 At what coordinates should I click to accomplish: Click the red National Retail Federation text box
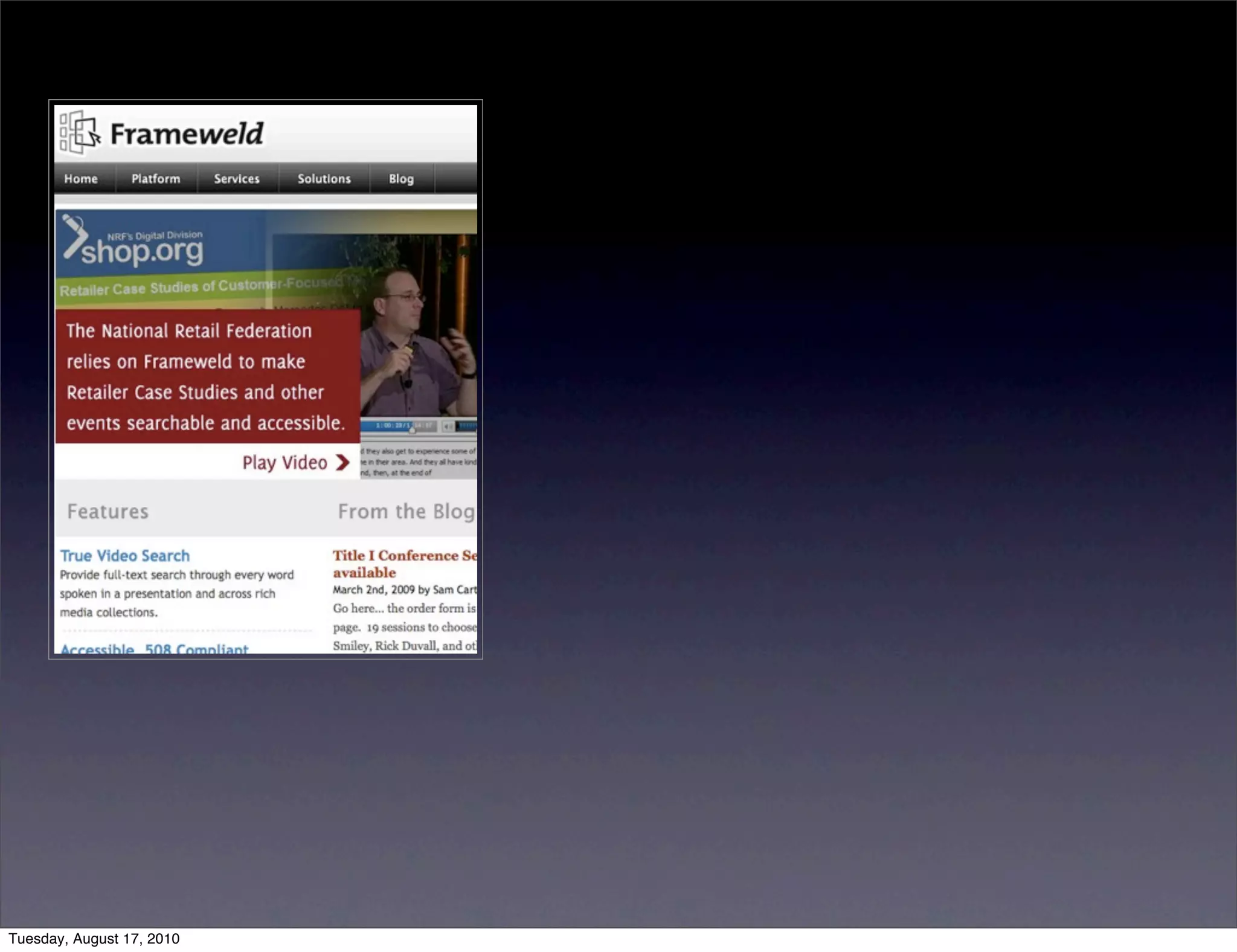tap(208, 376)
